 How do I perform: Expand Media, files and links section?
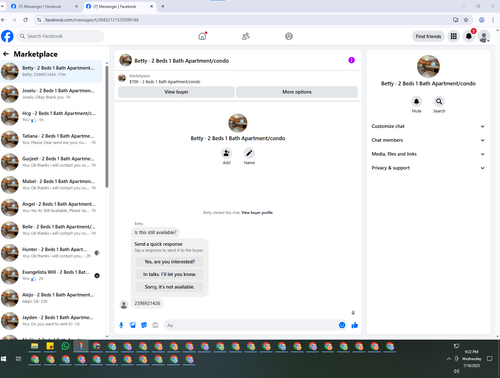(428, 154)
